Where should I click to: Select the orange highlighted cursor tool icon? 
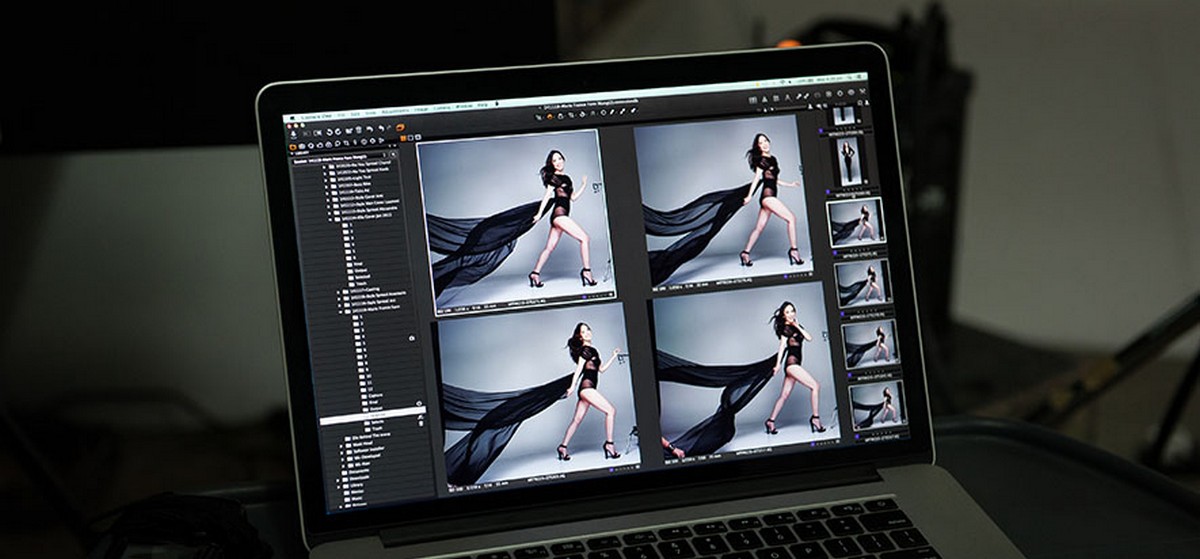[549, 116]
